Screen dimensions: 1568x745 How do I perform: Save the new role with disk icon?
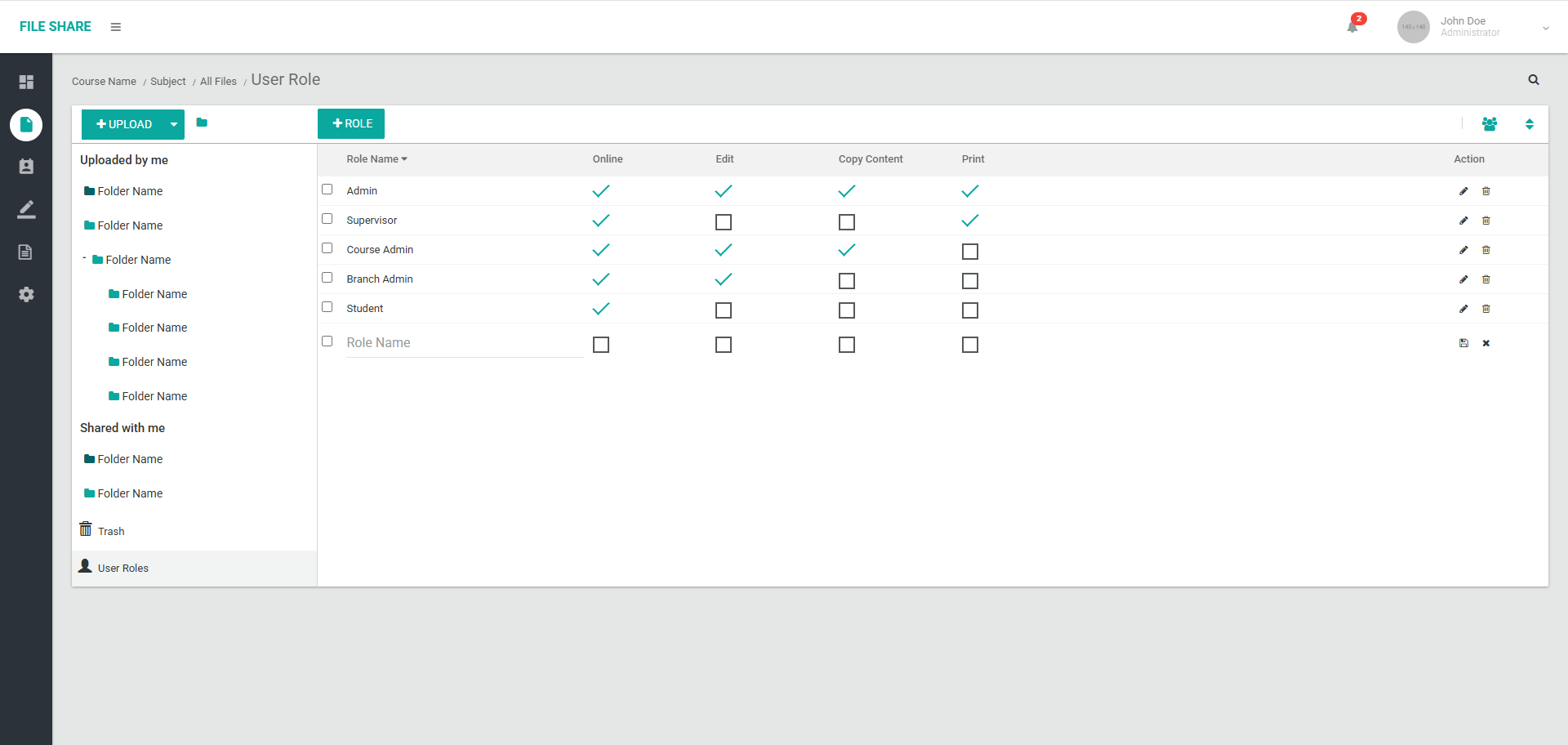[x=1463, y=343]
